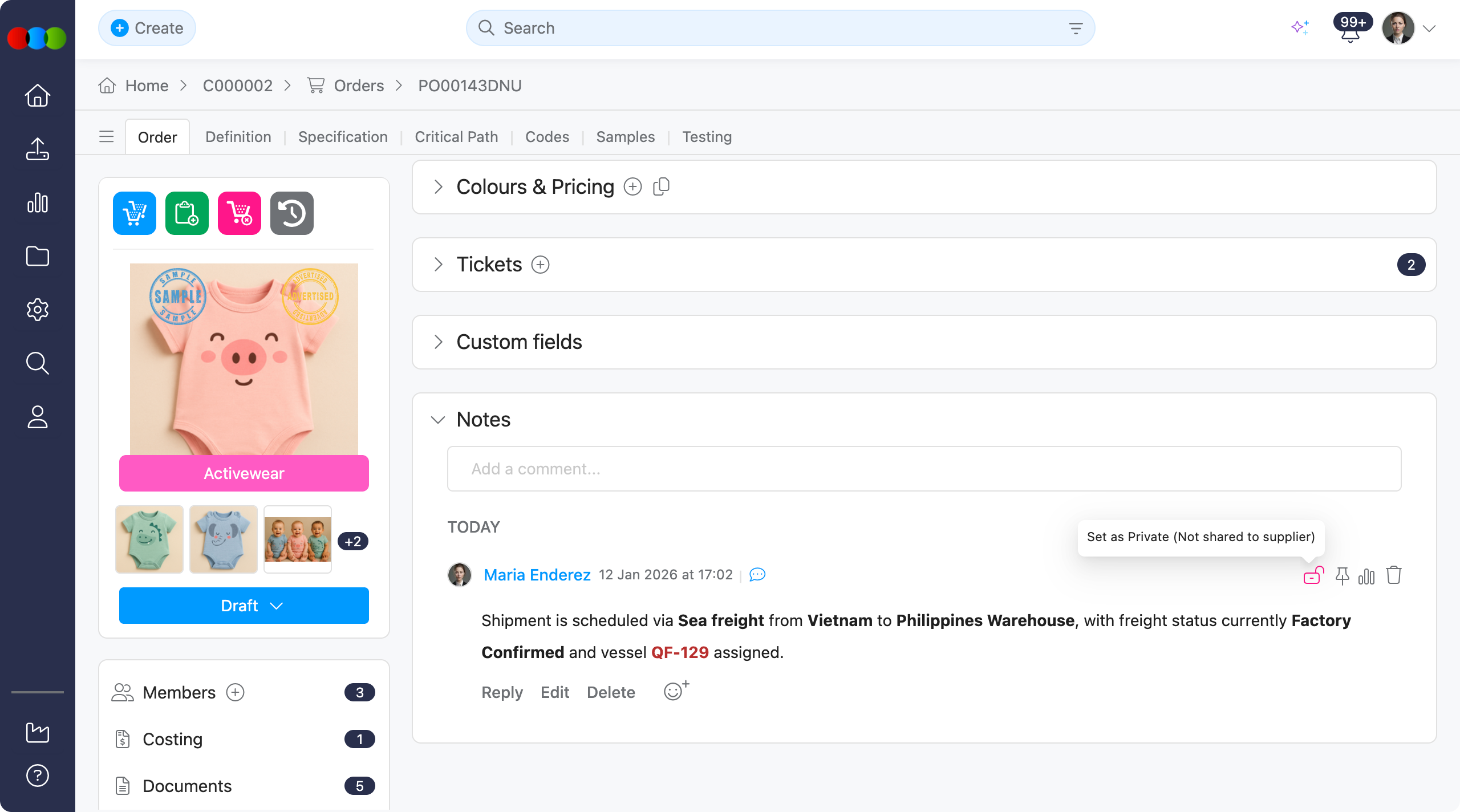Screen dimensions: 1460x812
Task: Select the green dinosaur bodysuit thumbnail
Action: point(149,539)
